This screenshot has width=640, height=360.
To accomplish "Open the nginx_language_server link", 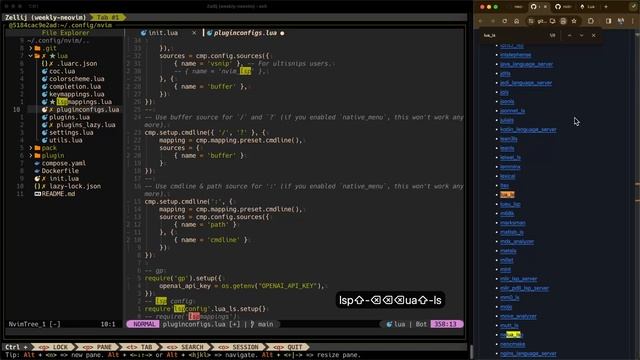I will 528,353.
